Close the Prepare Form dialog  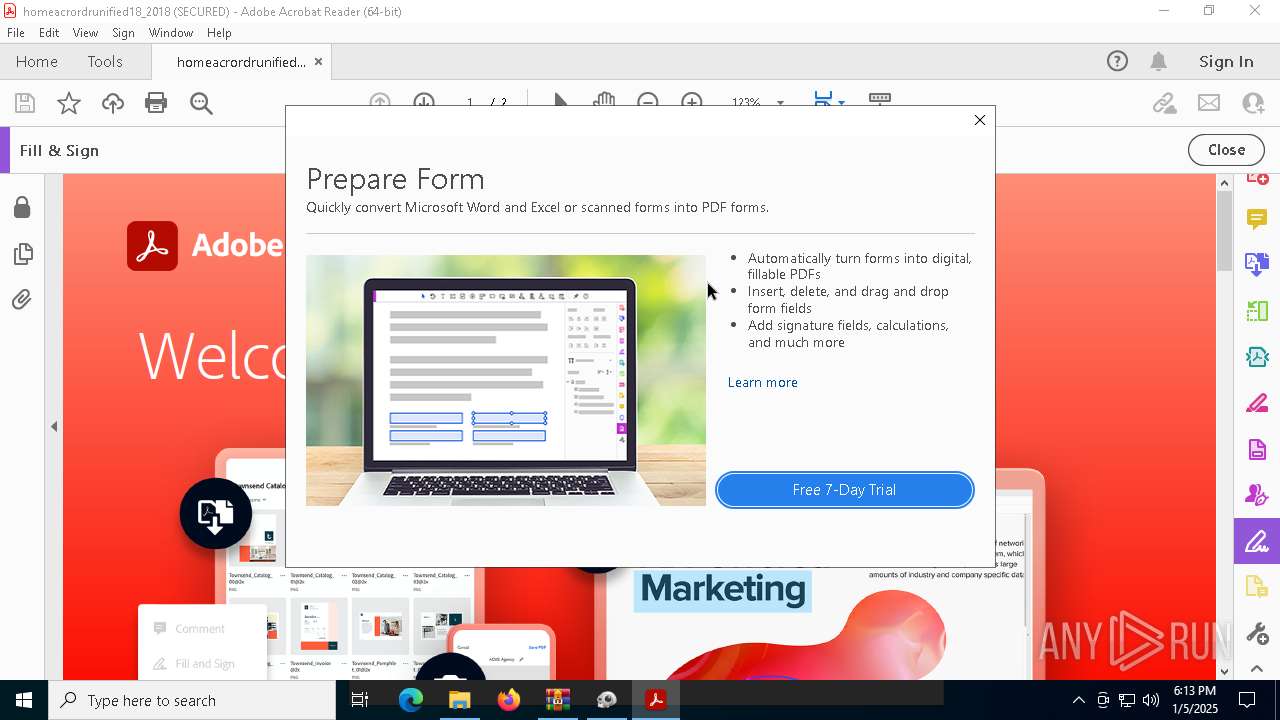[x=980, y=120]
